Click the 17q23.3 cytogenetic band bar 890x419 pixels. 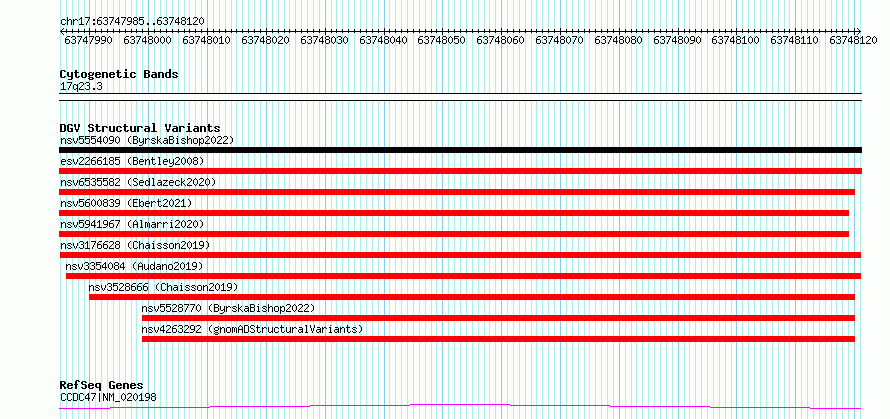[460, 97]
